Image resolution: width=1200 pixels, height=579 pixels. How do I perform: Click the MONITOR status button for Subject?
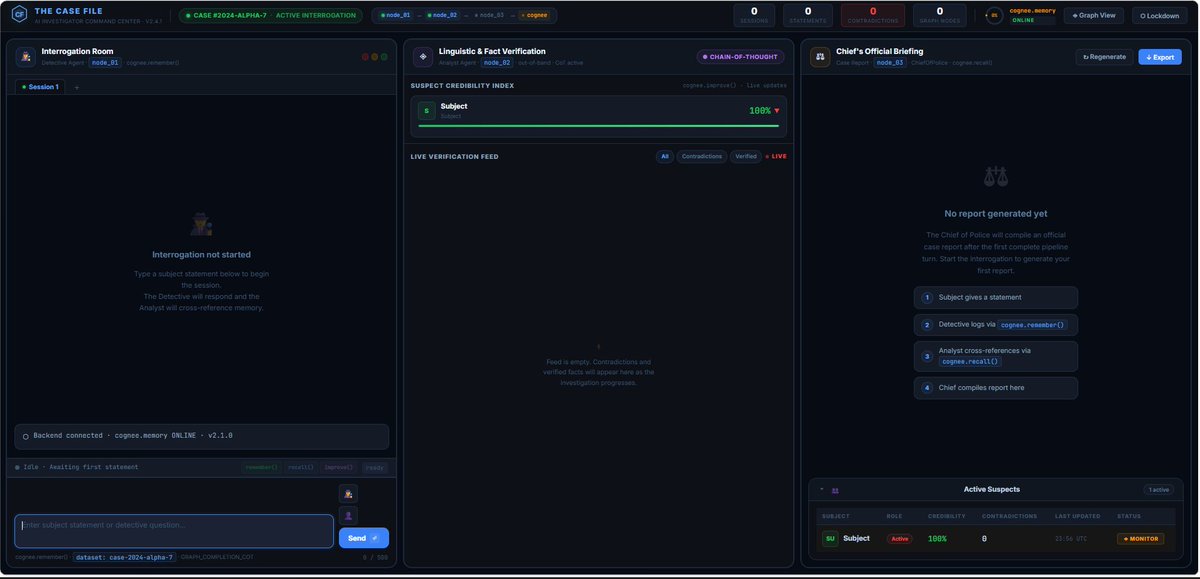pyautogui.click(x=1140, y=538)
